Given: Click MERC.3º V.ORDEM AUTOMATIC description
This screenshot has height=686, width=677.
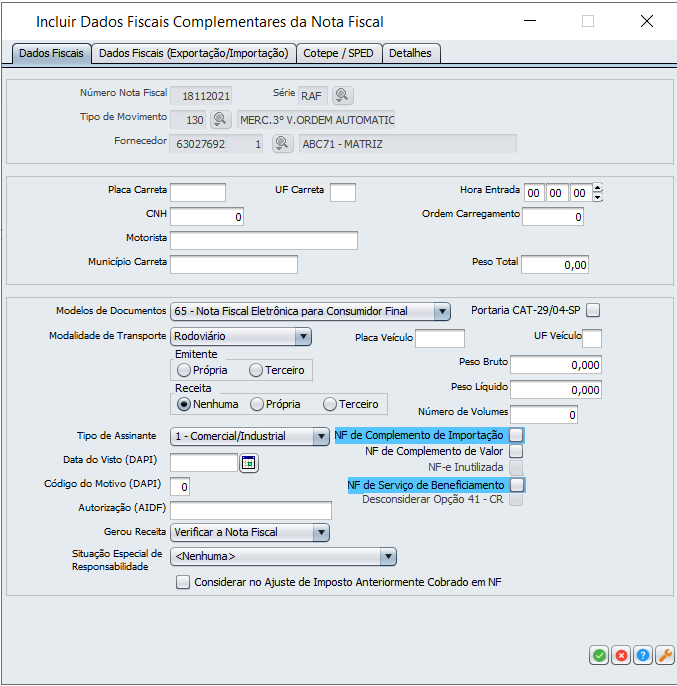Looking at the screenshot, I should pyautogui.click(x=316, y=119).
